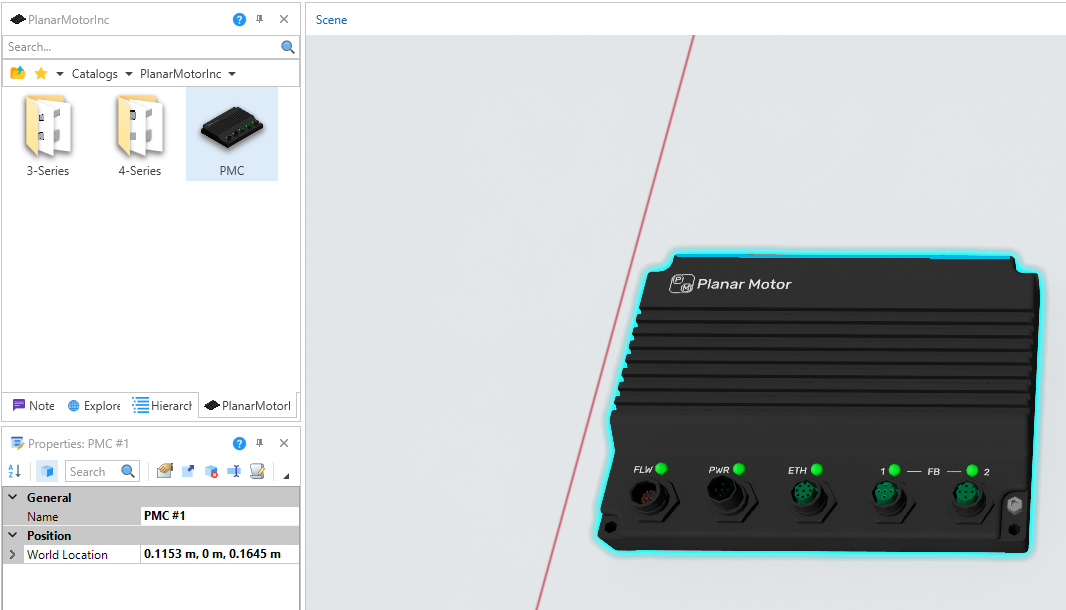This screenshot has width=1066, height=610.
Task: Open the dropdown arrow after PlanarMotorInc breadcrumb
Action: (232, 74)
